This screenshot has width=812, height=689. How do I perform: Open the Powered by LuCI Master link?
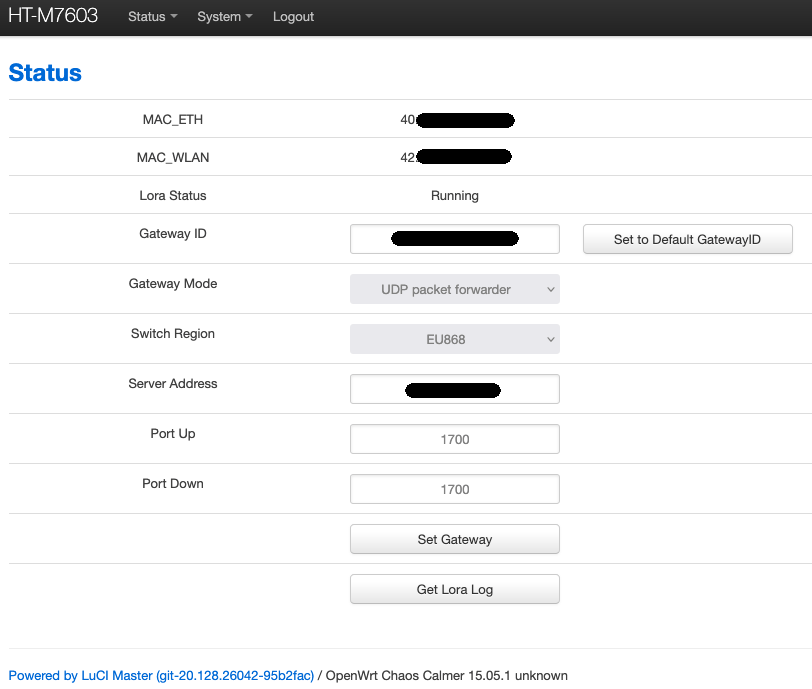click(x=161, y=676)
